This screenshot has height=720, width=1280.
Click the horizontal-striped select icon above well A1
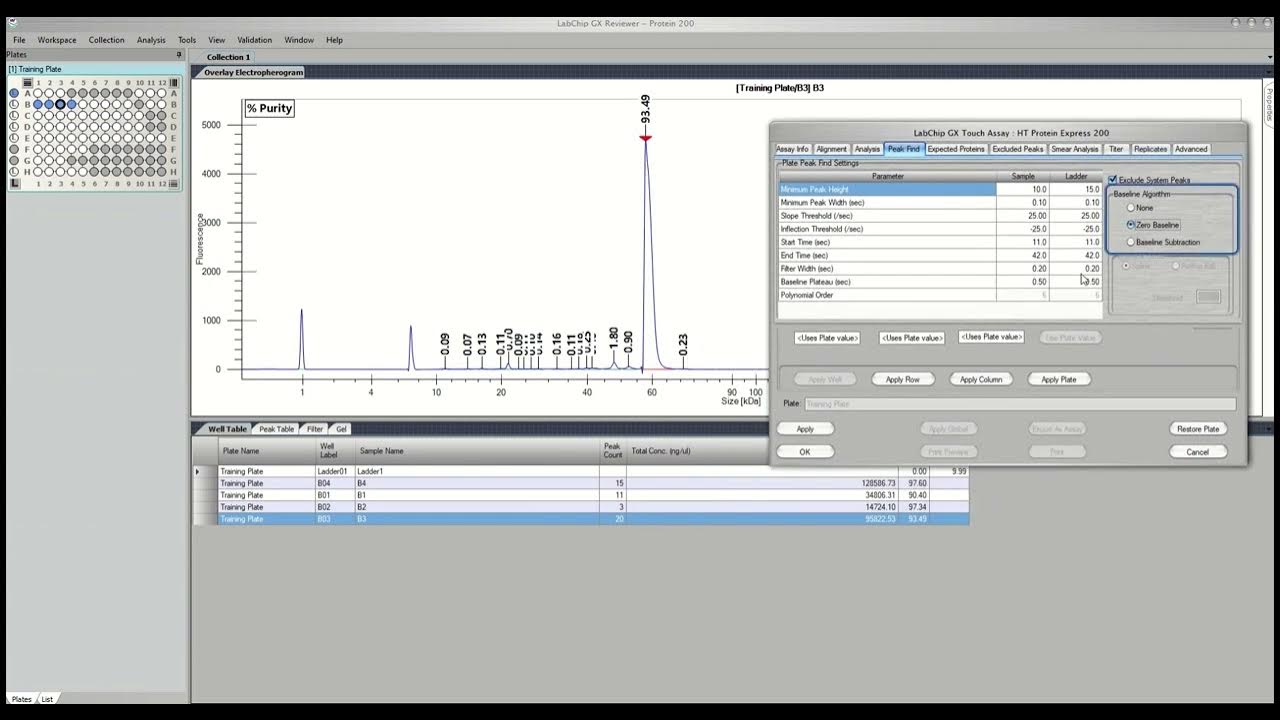point(27,83)
